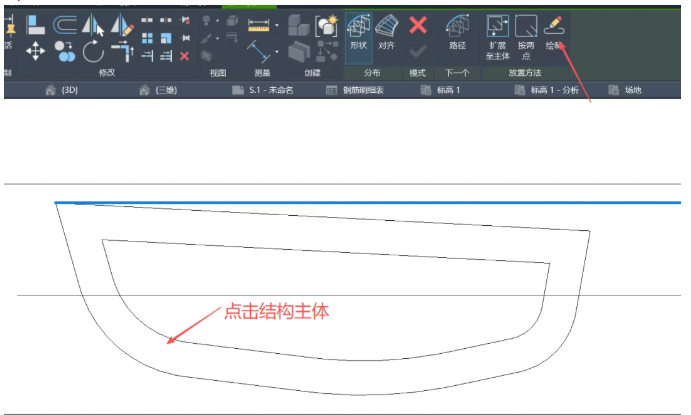
Task: Select the Rotate tool
Action: click(x=93, y=51)
